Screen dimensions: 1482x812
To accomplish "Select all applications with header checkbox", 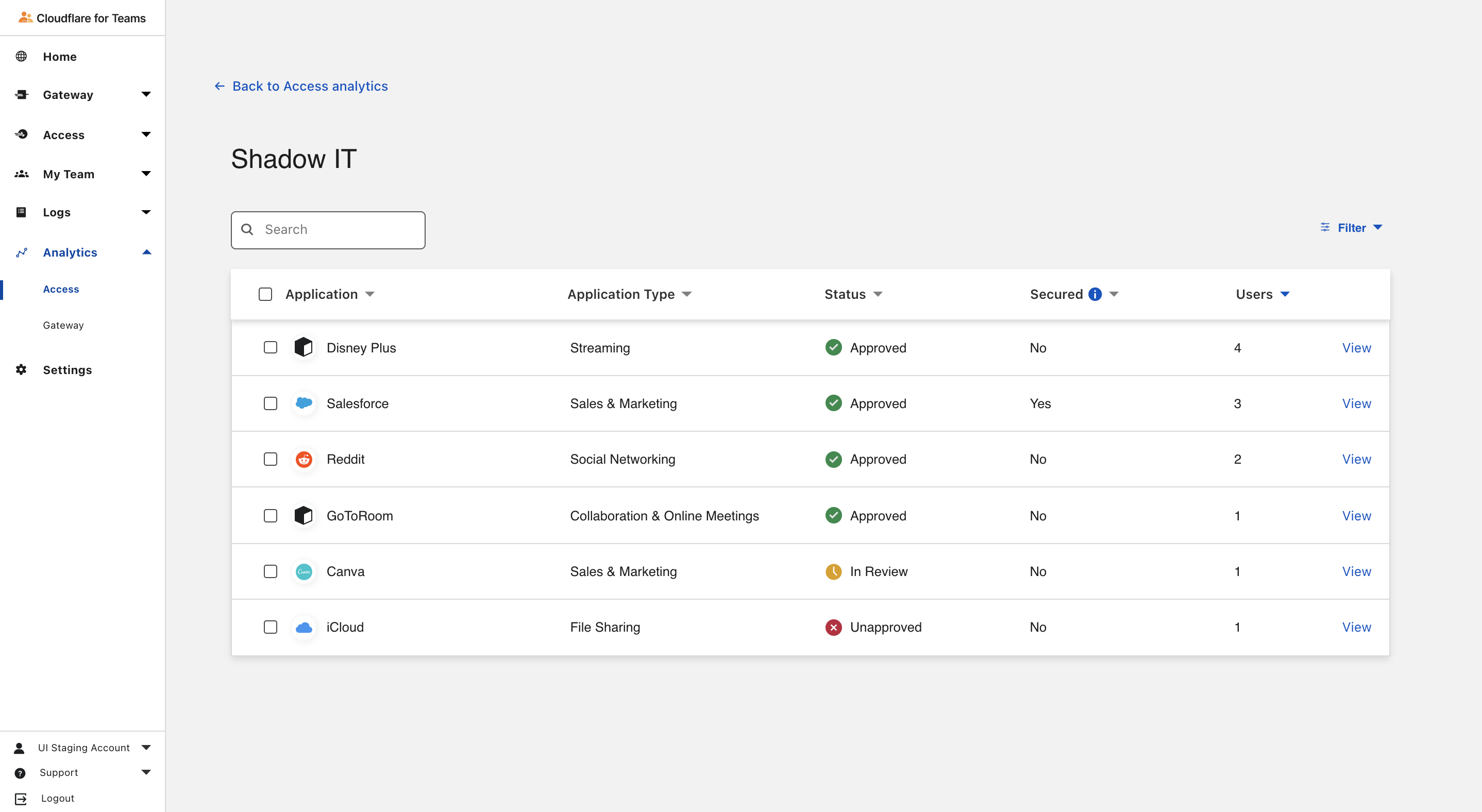I will pyautogui.click(x=265, y=294).
